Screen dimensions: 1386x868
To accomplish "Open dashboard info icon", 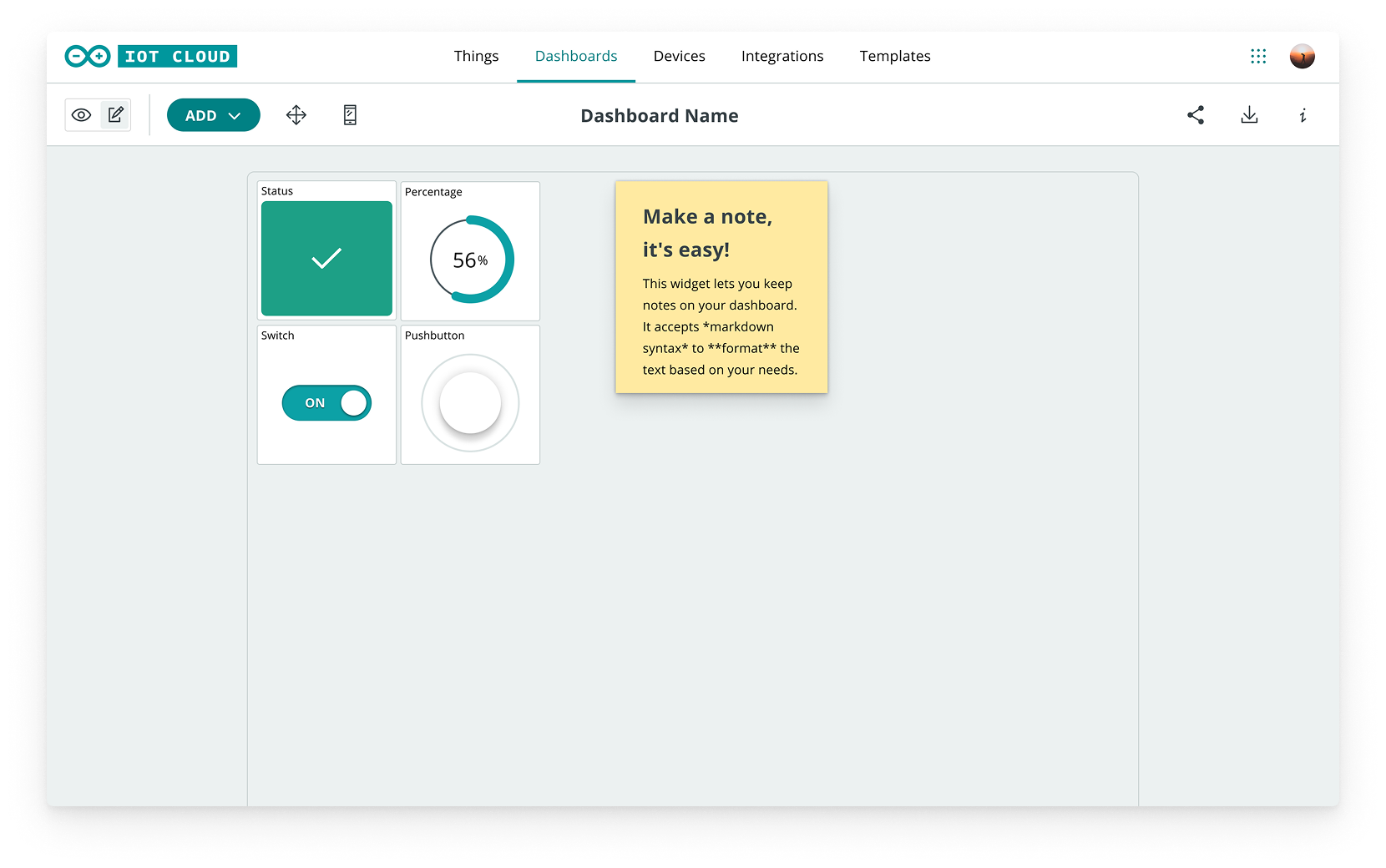I will pos(1303,115).
